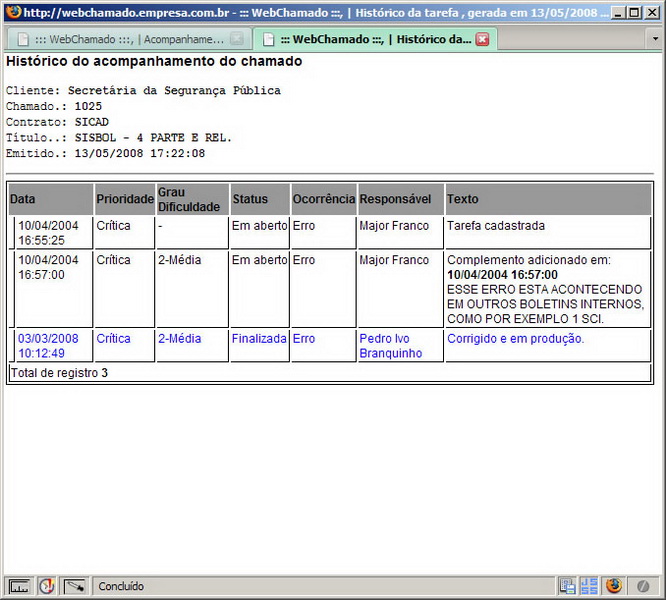666x600 pixels.
Task: Click the clock-shaped icon in status bar
Action: (x=46, y=586)
